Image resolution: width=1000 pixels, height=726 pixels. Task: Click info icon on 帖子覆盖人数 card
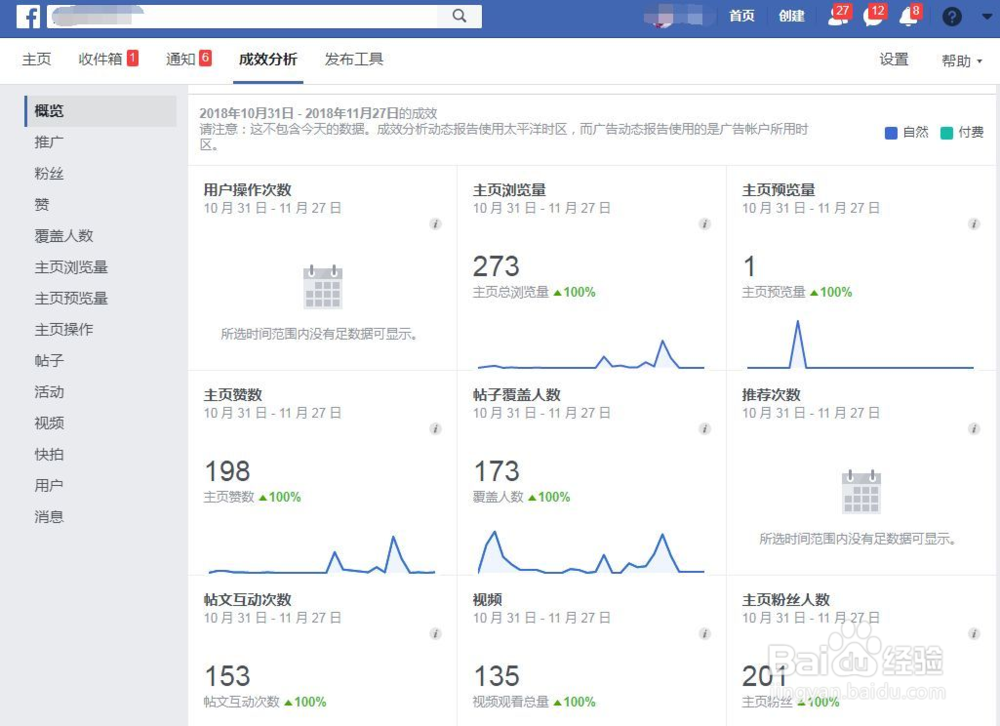pos(705,429)
